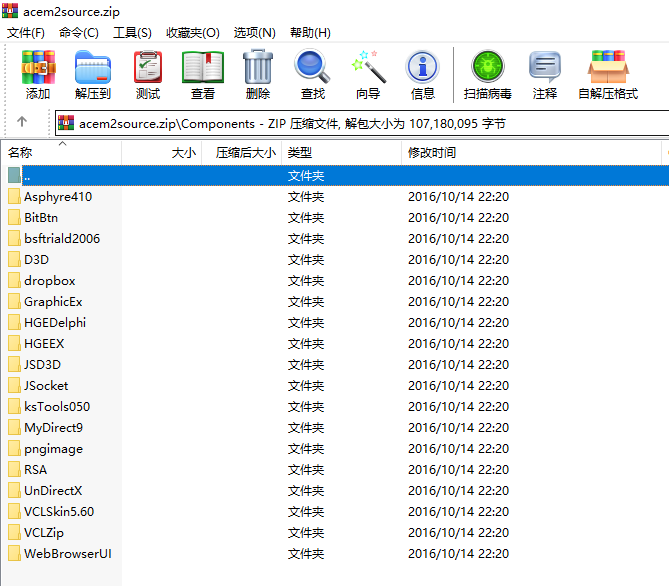This screenshot has width=669, height=586.
Task: Open the 工具(S) menu
Action: point(132,32)
